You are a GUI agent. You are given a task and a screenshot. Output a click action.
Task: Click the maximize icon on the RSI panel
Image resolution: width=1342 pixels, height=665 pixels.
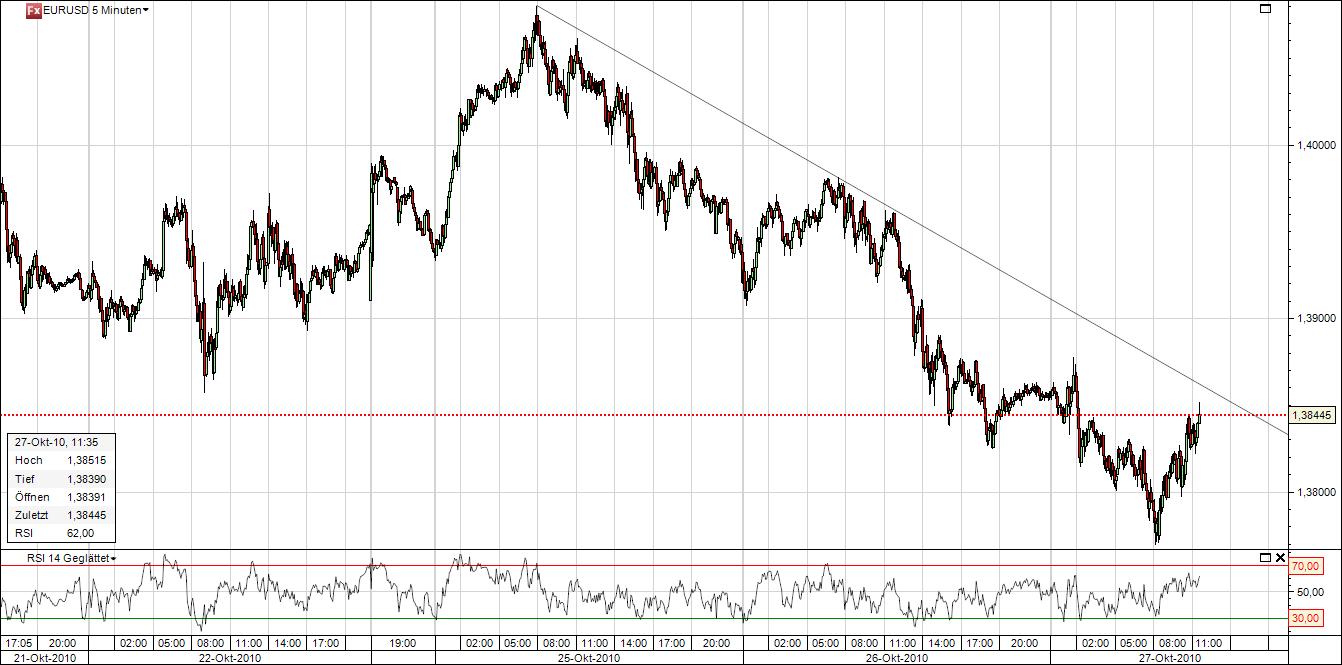1267,557
